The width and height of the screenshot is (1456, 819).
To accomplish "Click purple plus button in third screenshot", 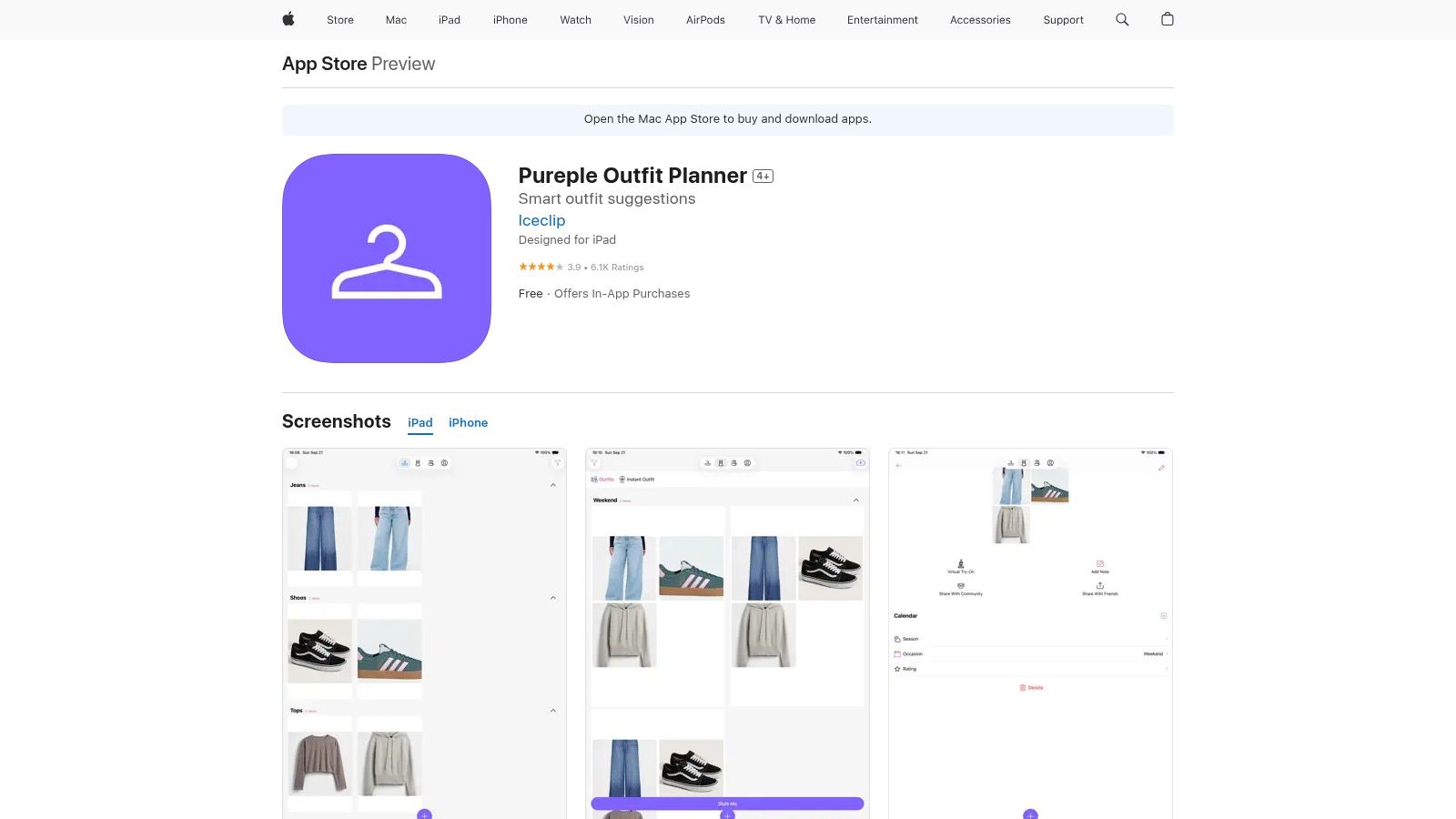I will (1030, 814).
